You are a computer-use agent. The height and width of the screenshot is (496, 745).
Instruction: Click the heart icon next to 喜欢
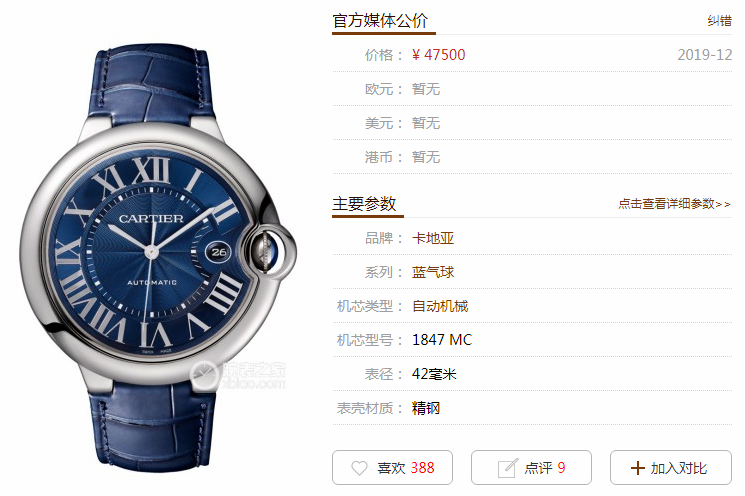pyautogui.click(x=359, y=468)
